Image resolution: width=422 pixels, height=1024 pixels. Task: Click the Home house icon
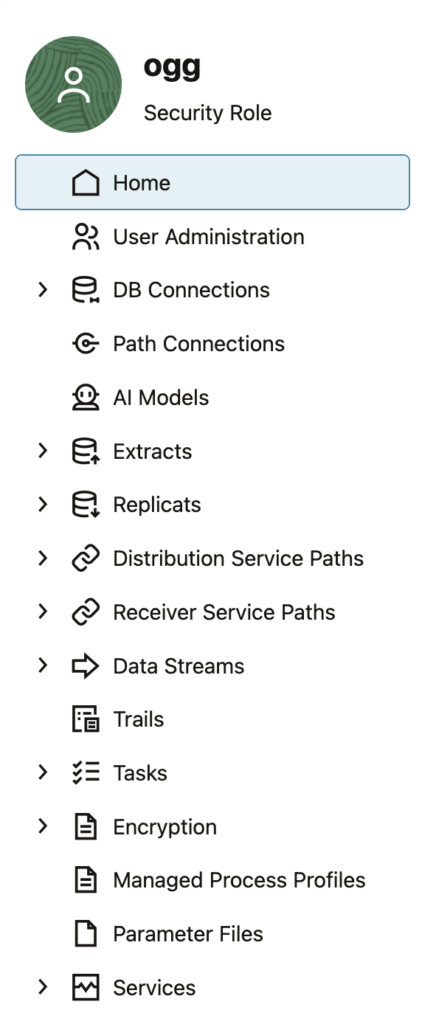coord(86,183)
